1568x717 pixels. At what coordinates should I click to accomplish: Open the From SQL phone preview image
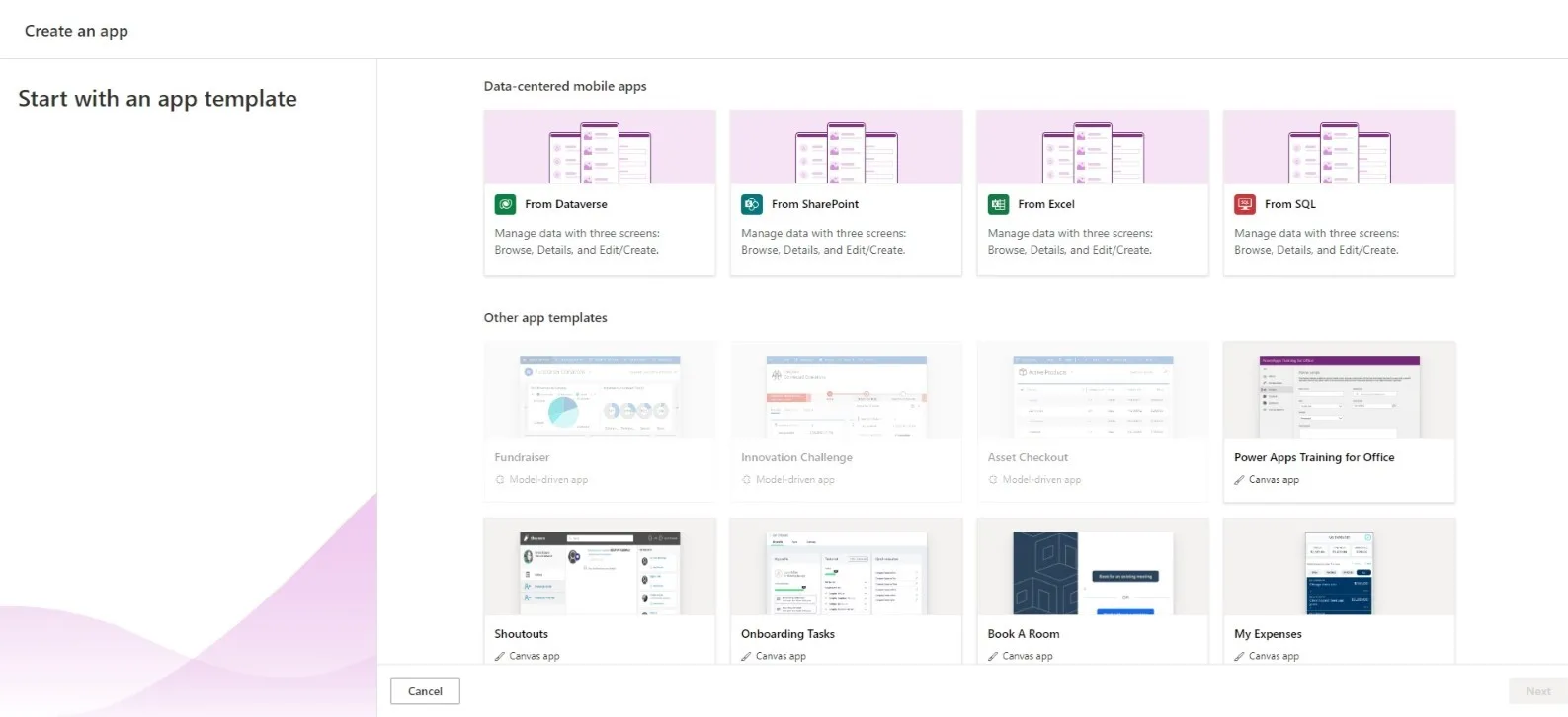coord(1339,146)
